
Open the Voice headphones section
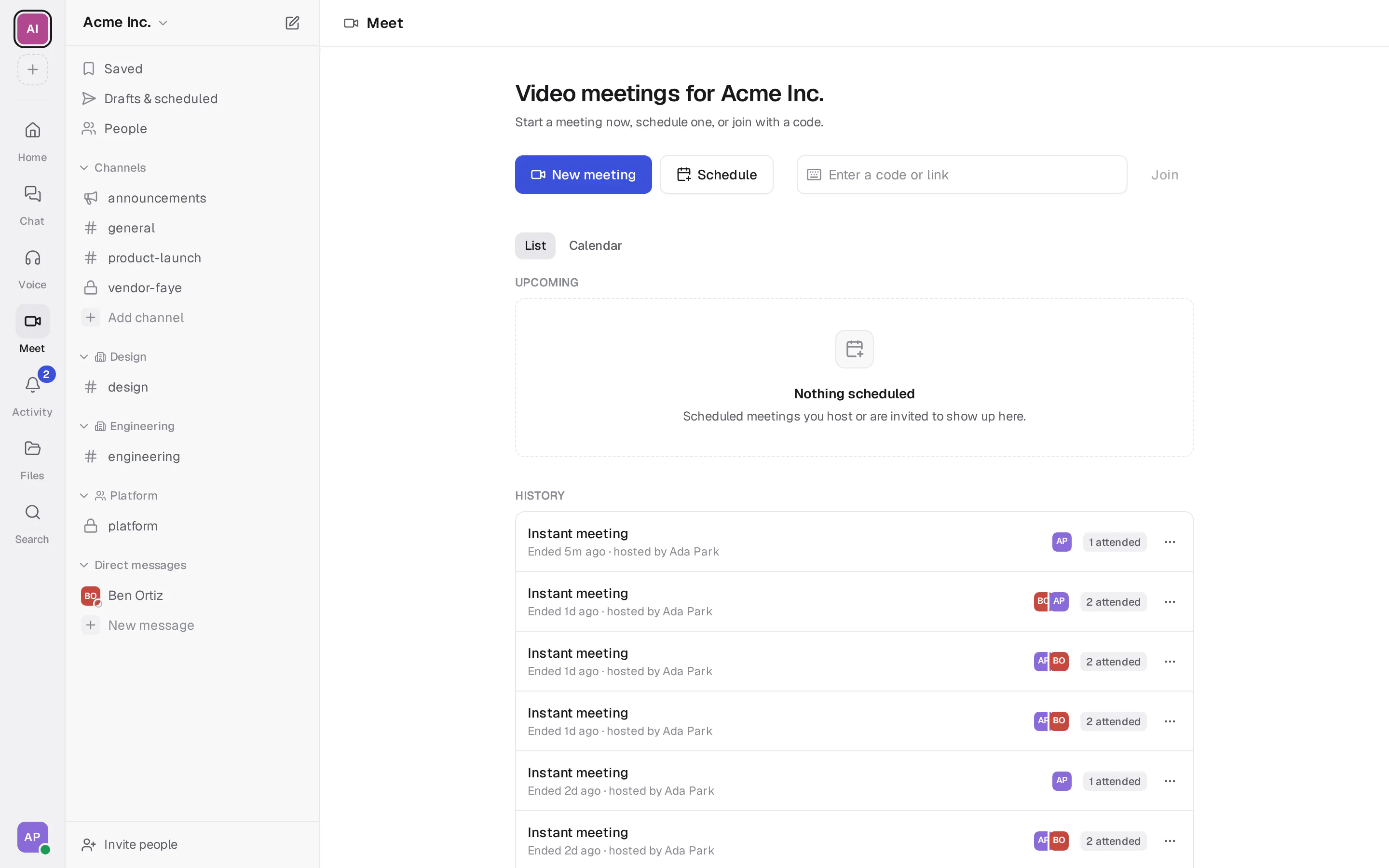32,269
